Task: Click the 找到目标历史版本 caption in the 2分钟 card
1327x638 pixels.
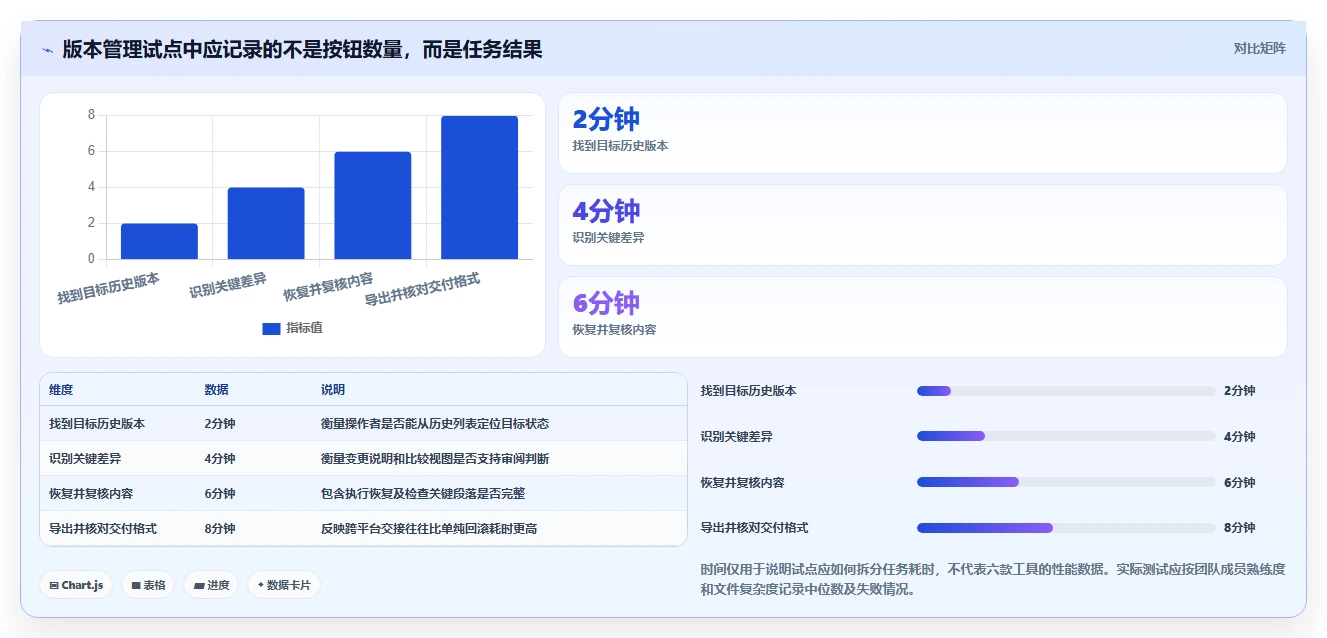Action: [620, 146]
